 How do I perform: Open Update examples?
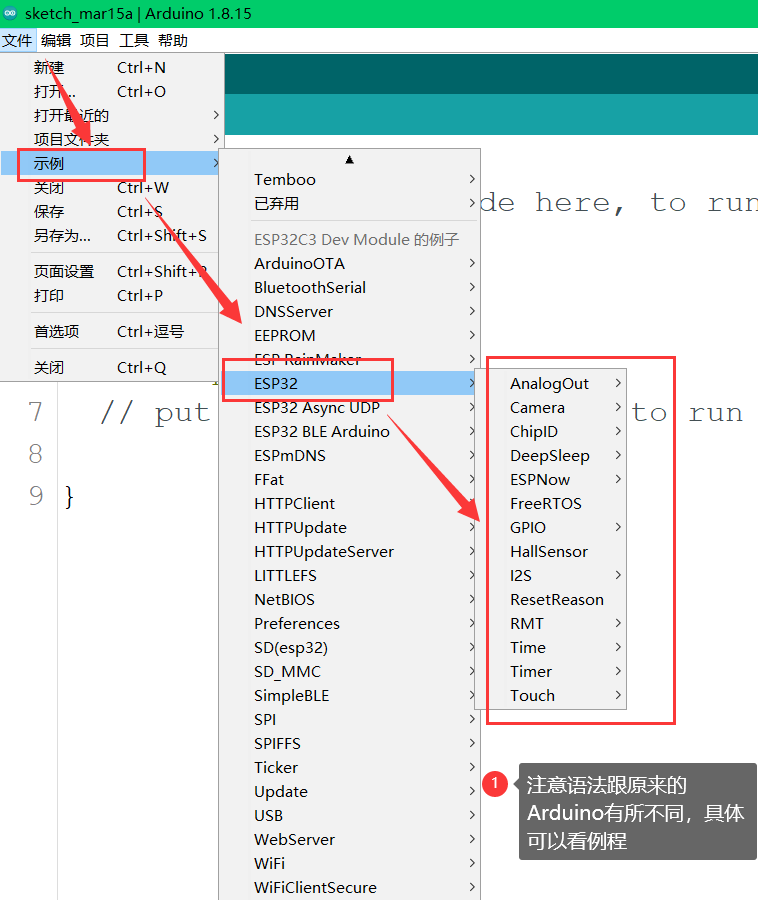pyautogui.click(x=349, y=792)
